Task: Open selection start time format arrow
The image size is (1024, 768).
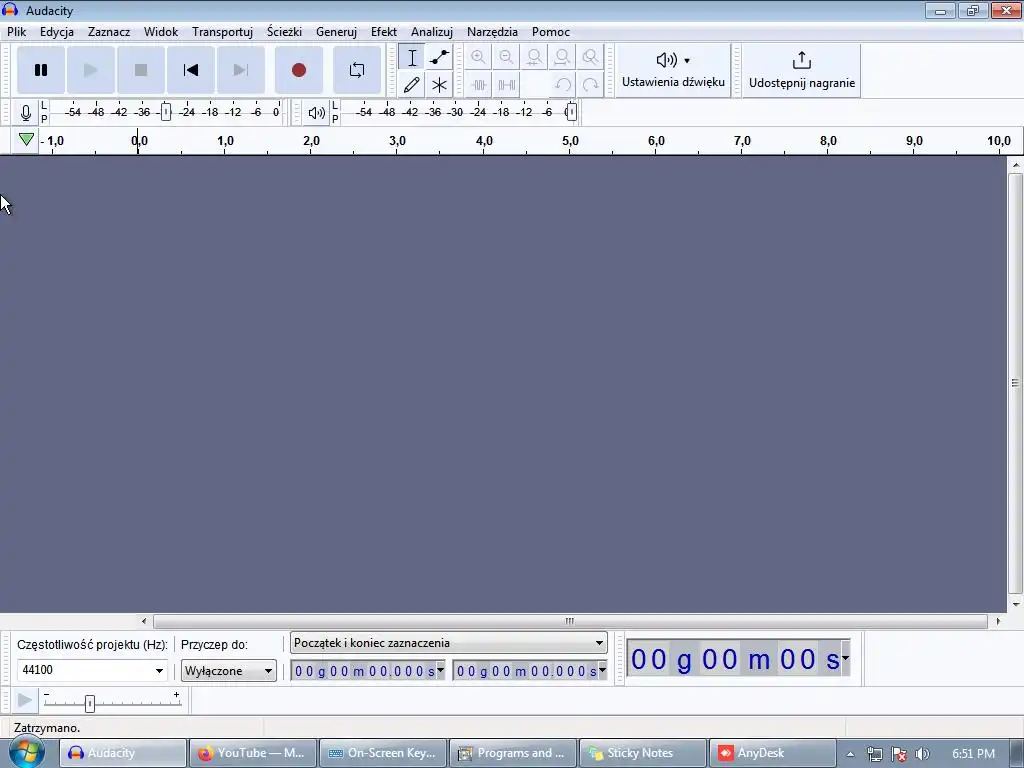Action: (x=440, y=670)
